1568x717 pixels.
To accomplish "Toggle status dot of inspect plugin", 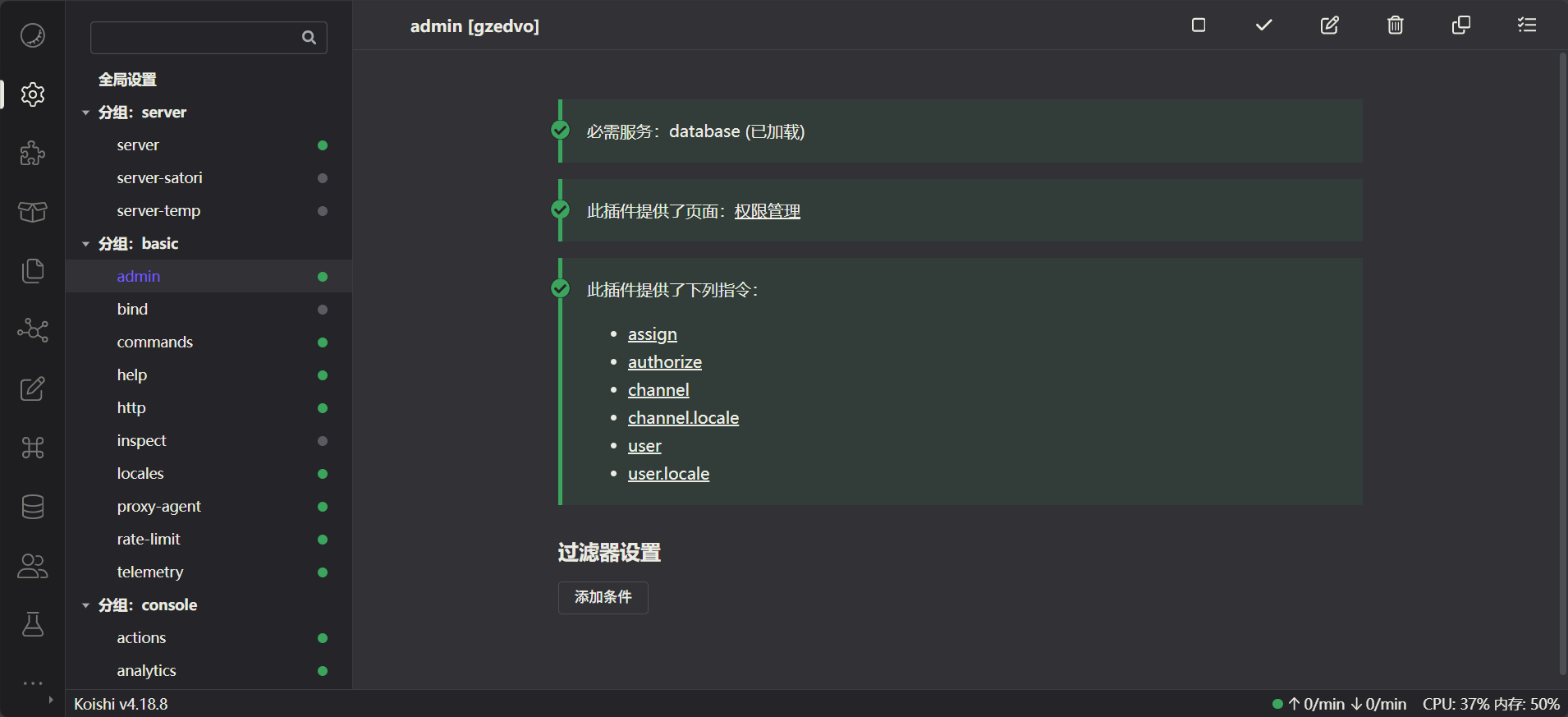I will click(x=323, y=441).
